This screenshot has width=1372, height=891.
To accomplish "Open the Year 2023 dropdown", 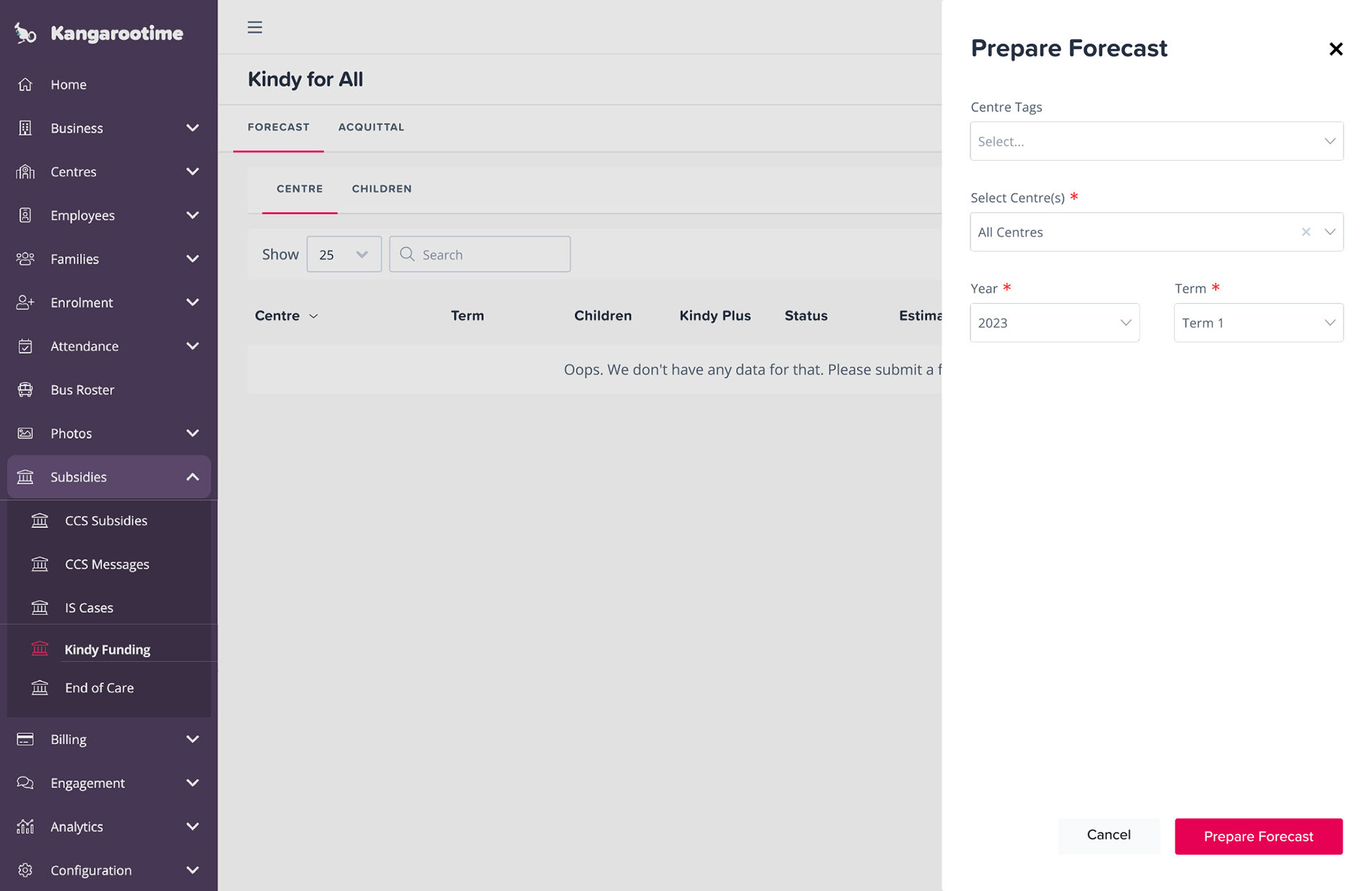I will pos(1054,322).
